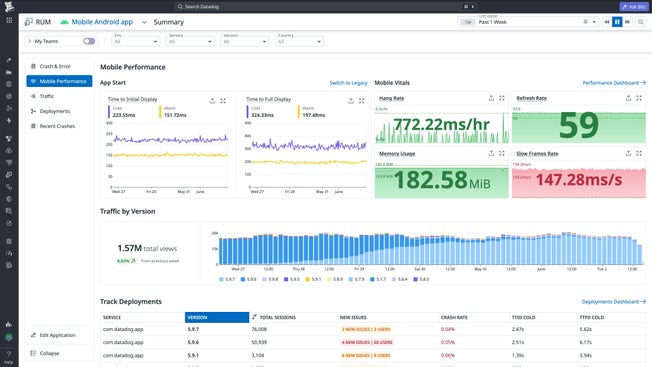Toggle version 5.9.1 legend entry
Screen dimensions: 652x367
pos(314,279)
